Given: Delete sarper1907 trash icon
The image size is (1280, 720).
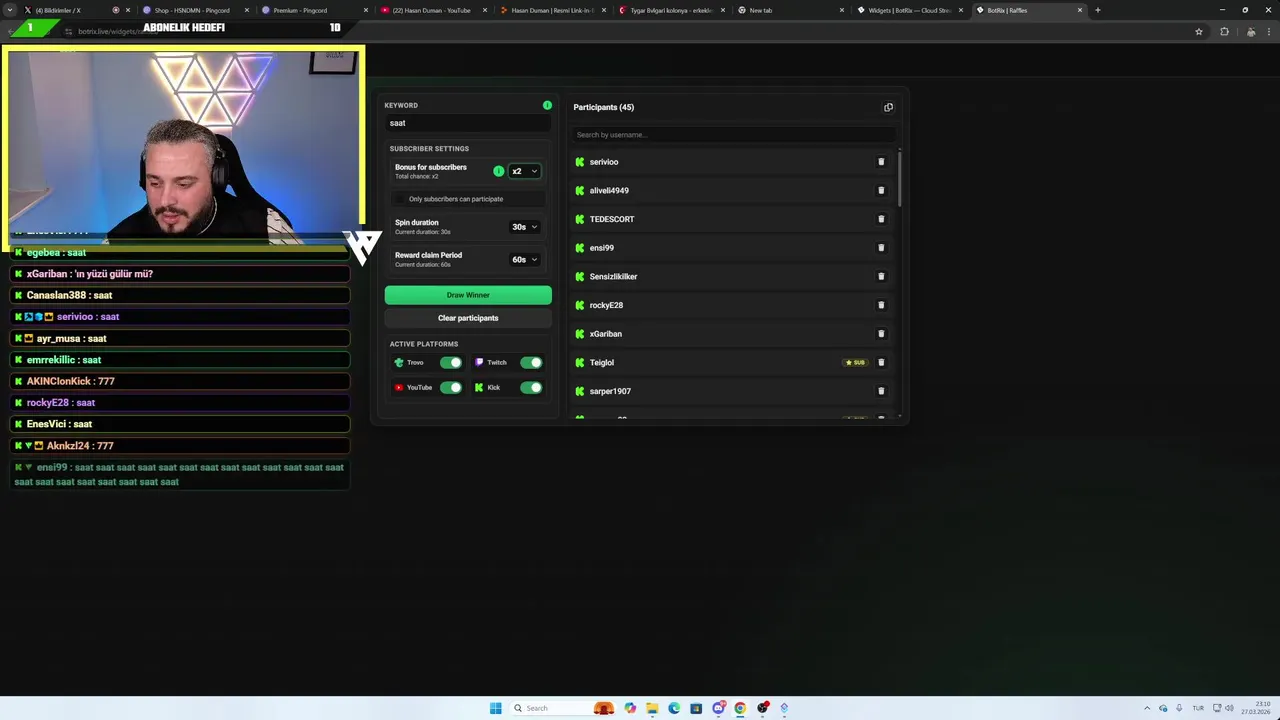Looking at the screenshot, I should tap(881, 391).
